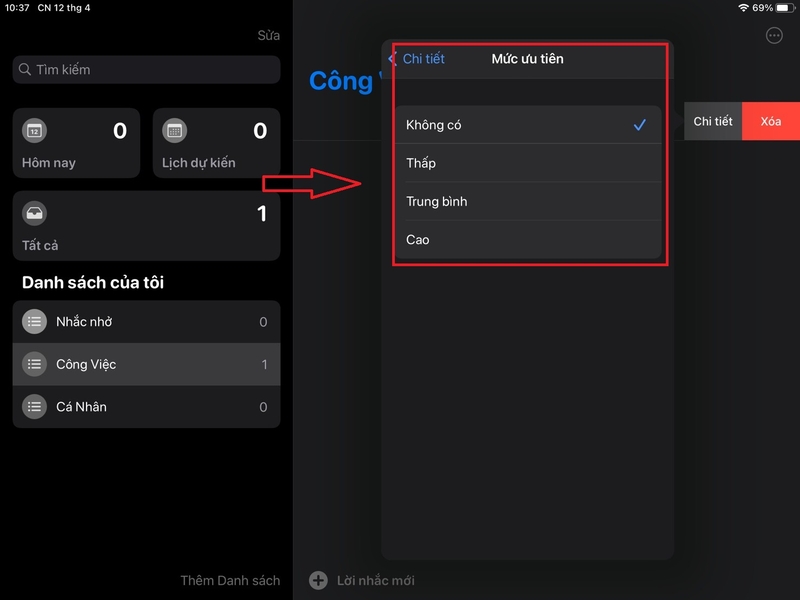Select priority Trung bình
Screen dimensions: 800x600
(x=528, y=202)
